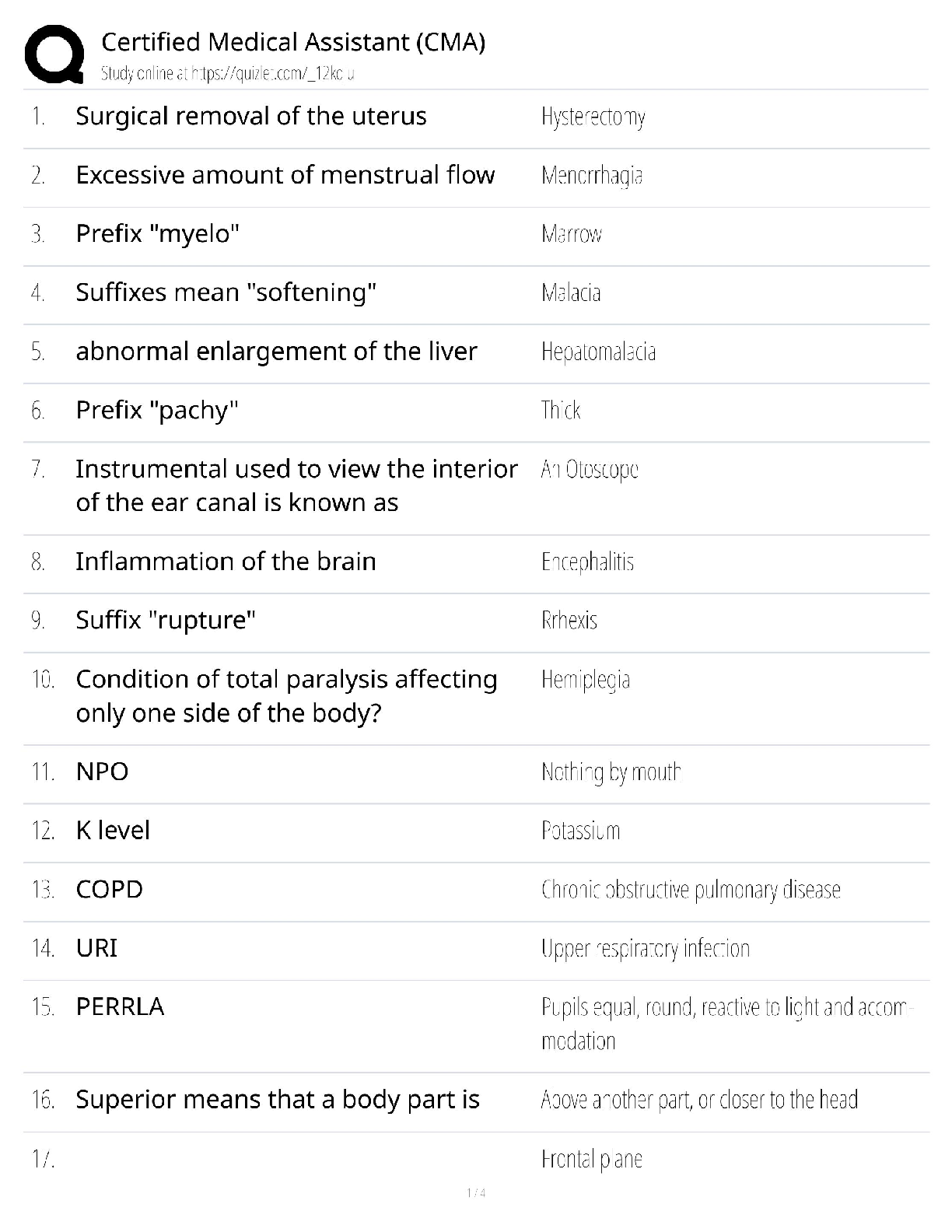The height and width of the screenshot is (1232, 952).
Task: Click the Quizlet Q logo icon
Action: tap(54, 53)
